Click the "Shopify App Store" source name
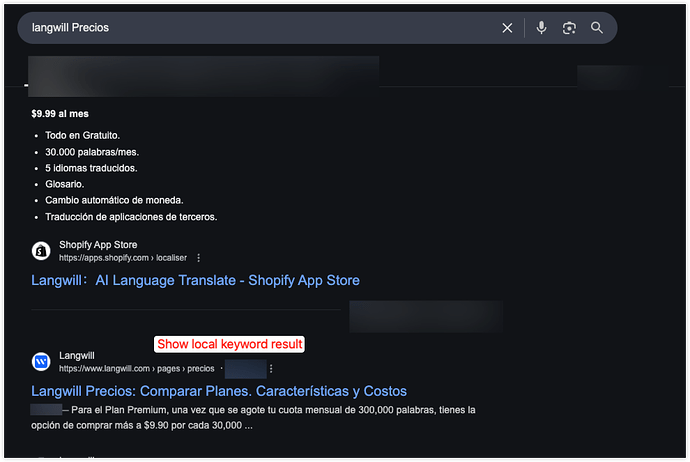 pyautogui.click(x=98, y=245)
